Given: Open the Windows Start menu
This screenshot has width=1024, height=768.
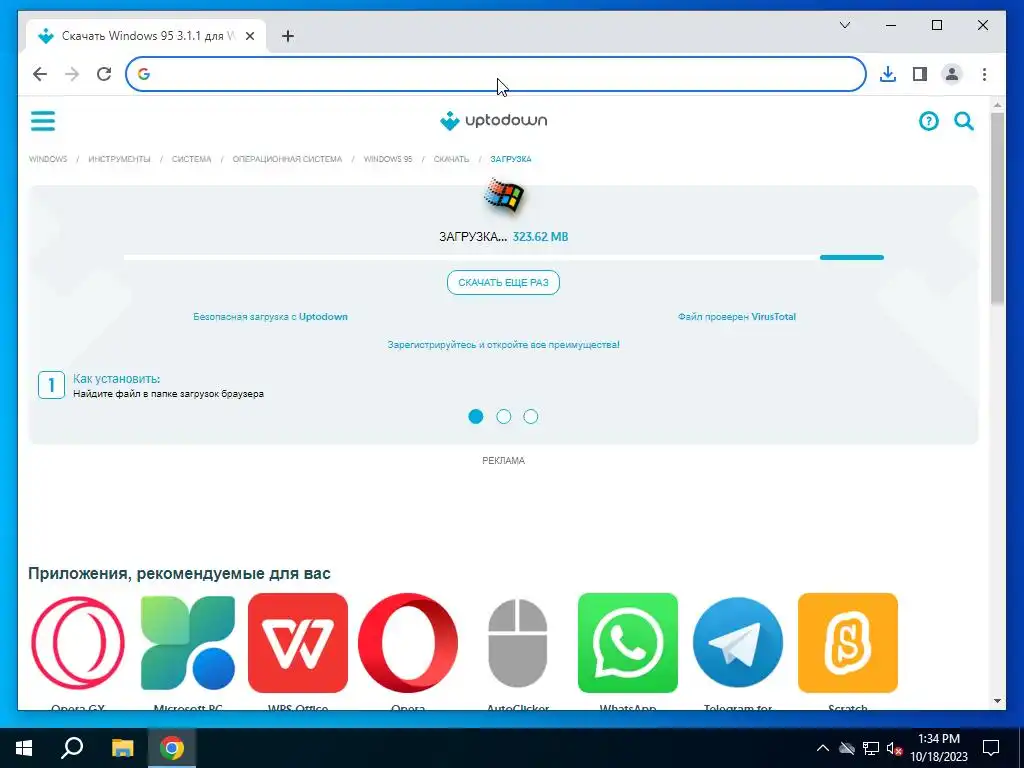Looking at the screenshot, I should click(24, 748).
